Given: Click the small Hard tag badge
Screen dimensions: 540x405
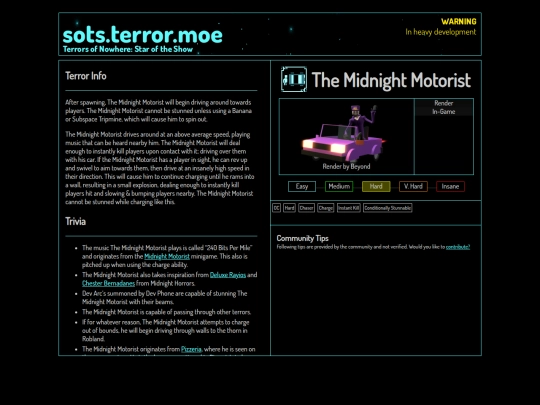Looking at the screenshot, I should coord(289,208).
